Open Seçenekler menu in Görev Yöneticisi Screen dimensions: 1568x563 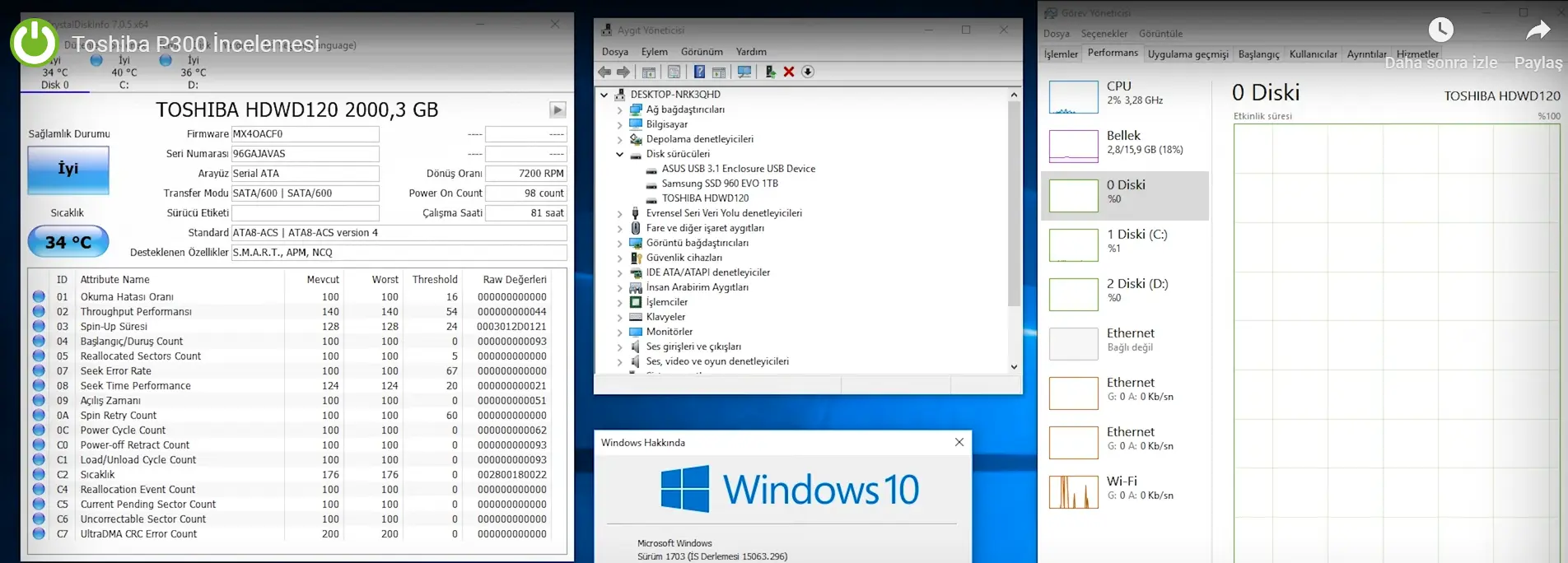point(1104,34)
